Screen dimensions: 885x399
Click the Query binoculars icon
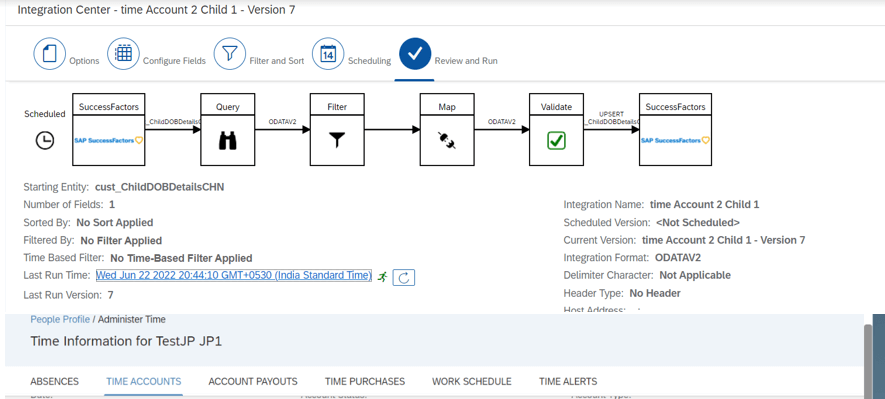tap(227, 141)
